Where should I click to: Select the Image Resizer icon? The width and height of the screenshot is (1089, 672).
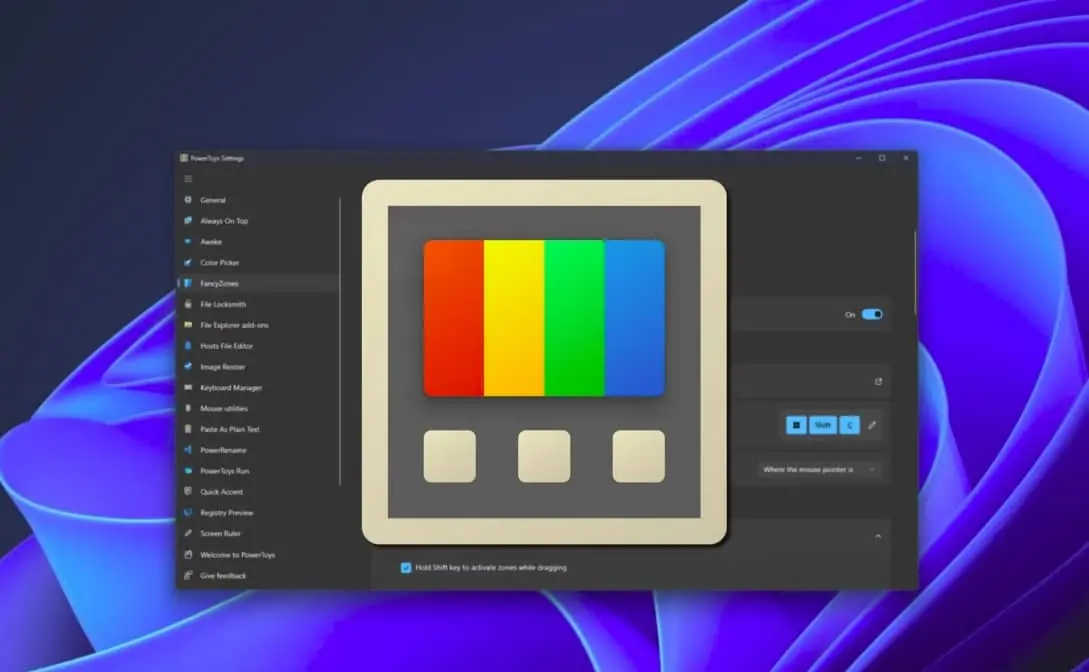pyautogui.click(x=188, y=367)
